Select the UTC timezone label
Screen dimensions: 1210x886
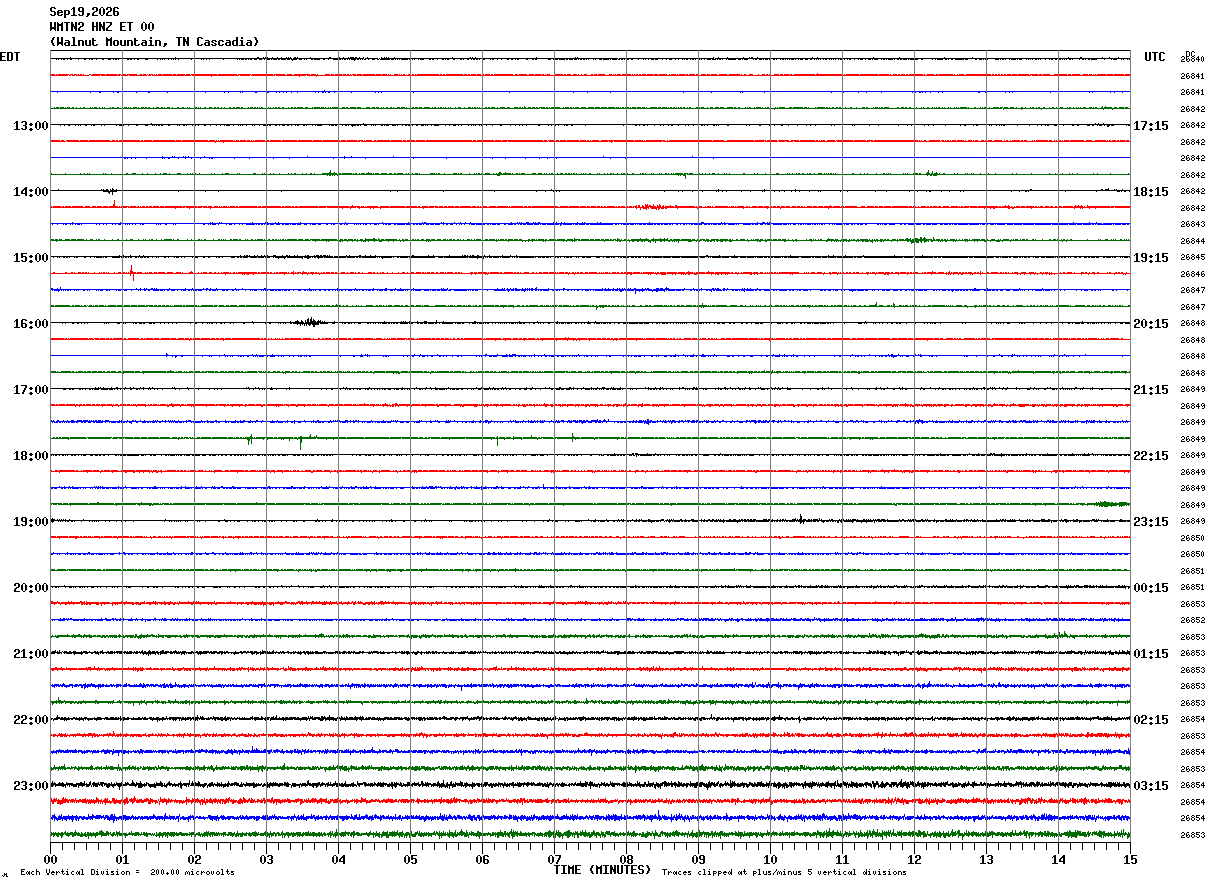pyautogui.click(x=1155, y=57)
